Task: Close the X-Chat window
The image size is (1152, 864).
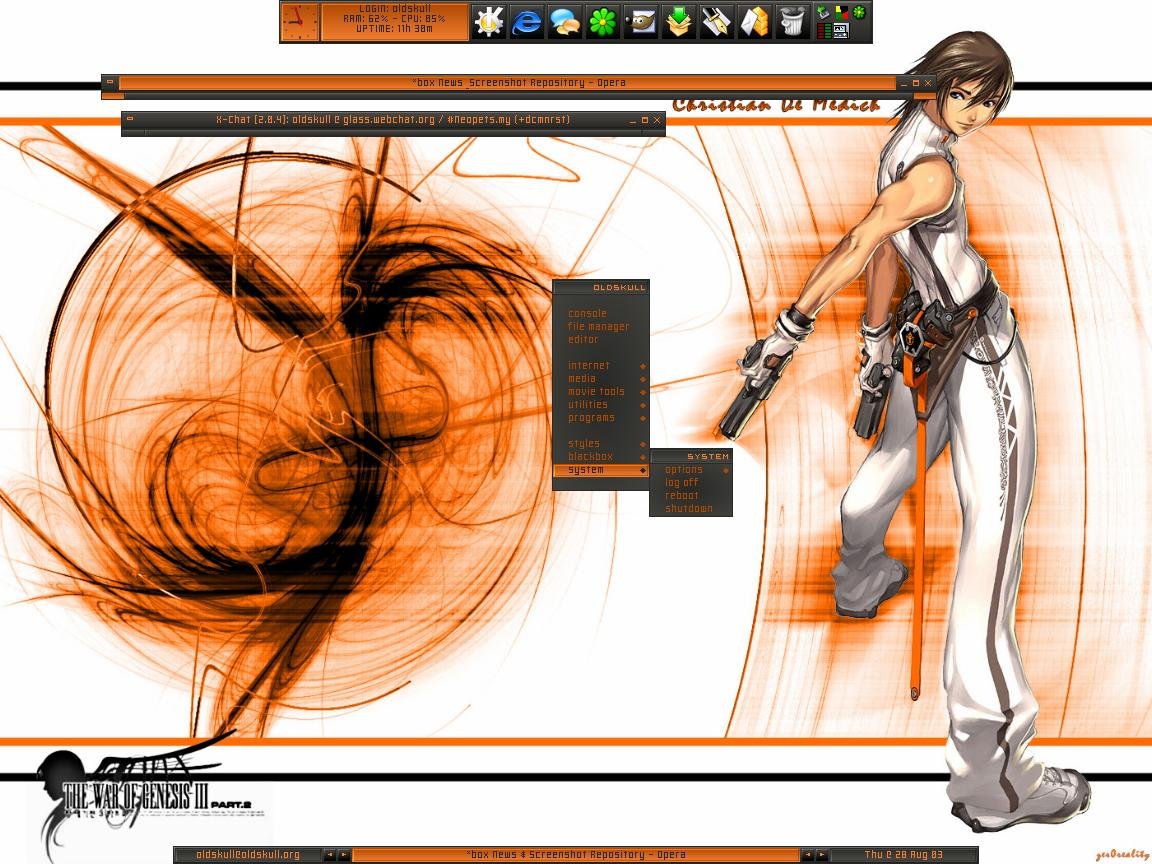Action: coord(658,120)
